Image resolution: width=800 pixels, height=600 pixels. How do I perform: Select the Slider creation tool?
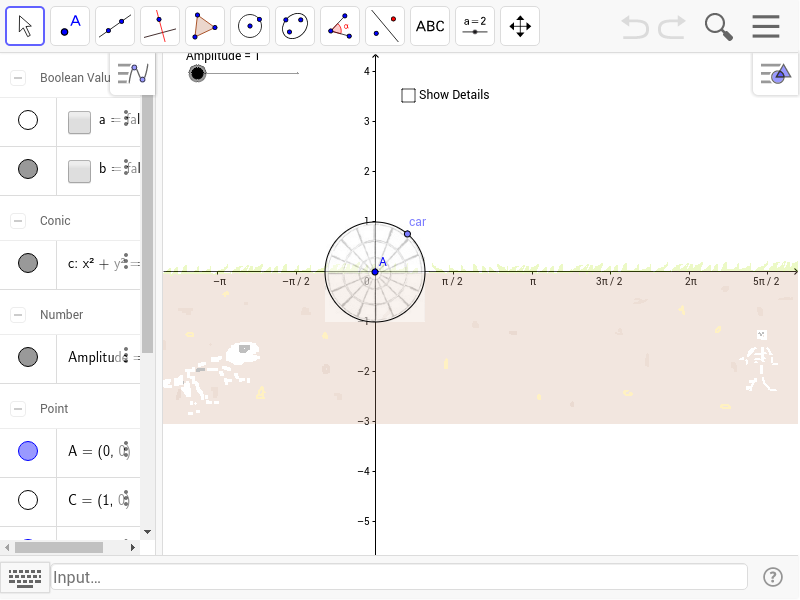[474, 25]
